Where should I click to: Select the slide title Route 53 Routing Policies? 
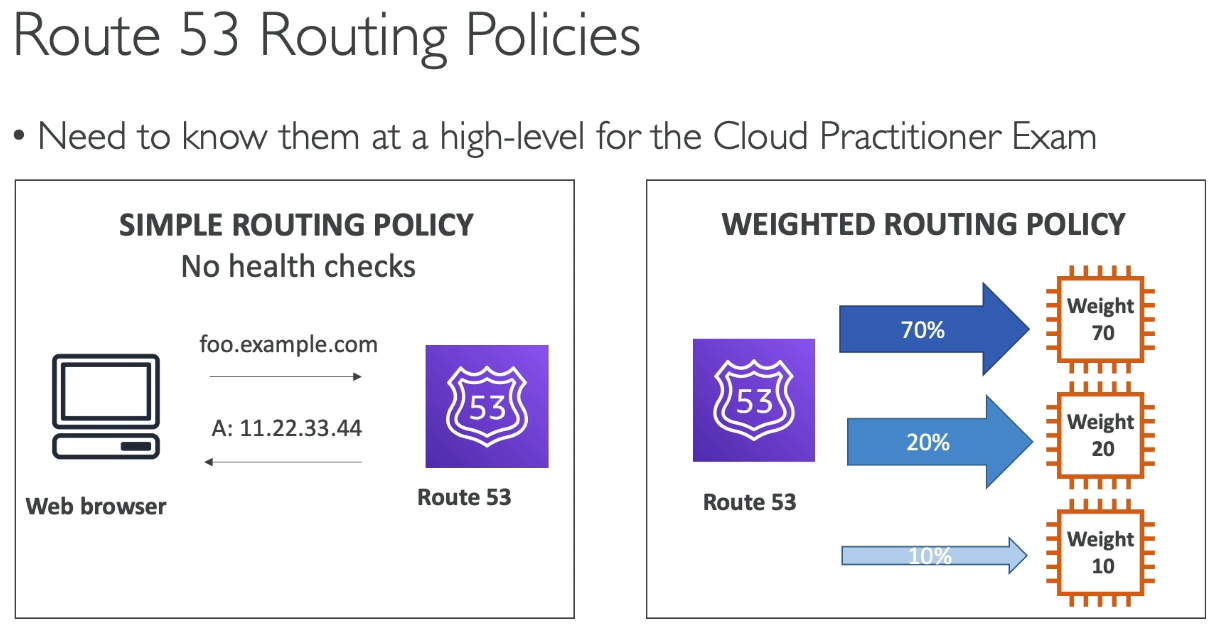[327, 38]
